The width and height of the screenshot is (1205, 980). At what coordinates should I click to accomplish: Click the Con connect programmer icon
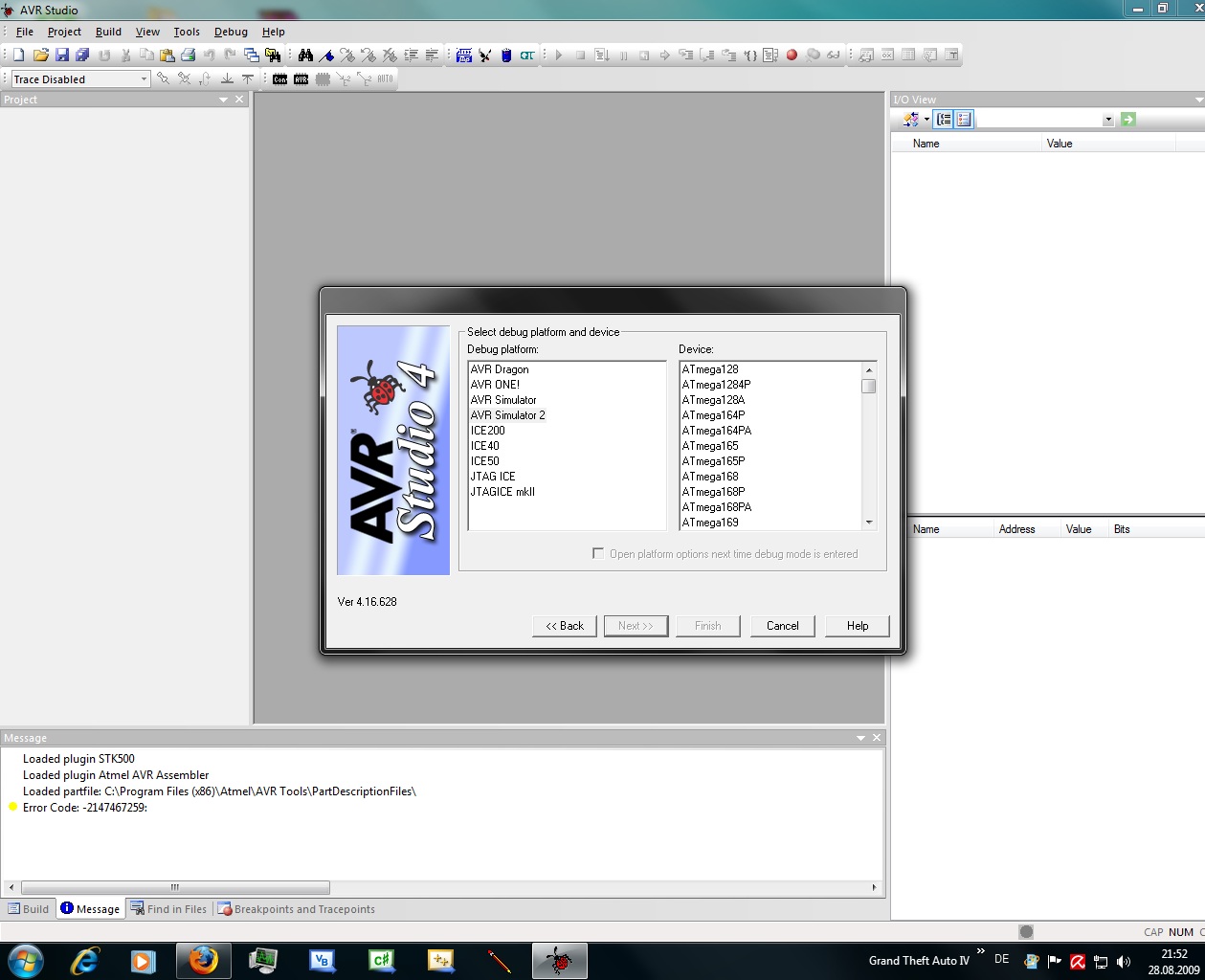(279, 79)
